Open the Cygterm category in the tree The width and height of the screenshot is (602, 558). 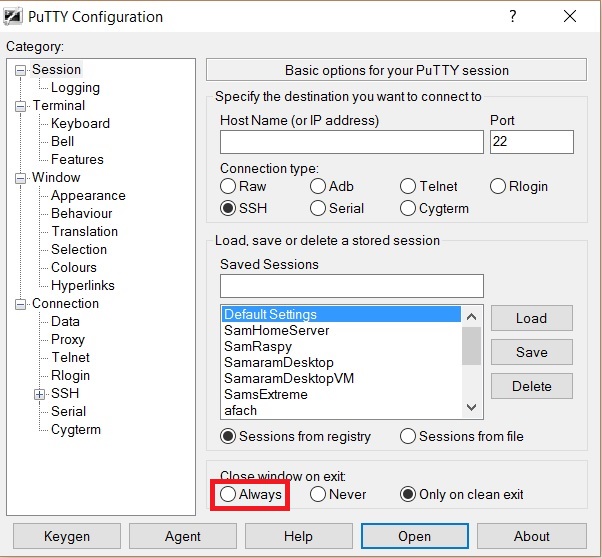76,429
